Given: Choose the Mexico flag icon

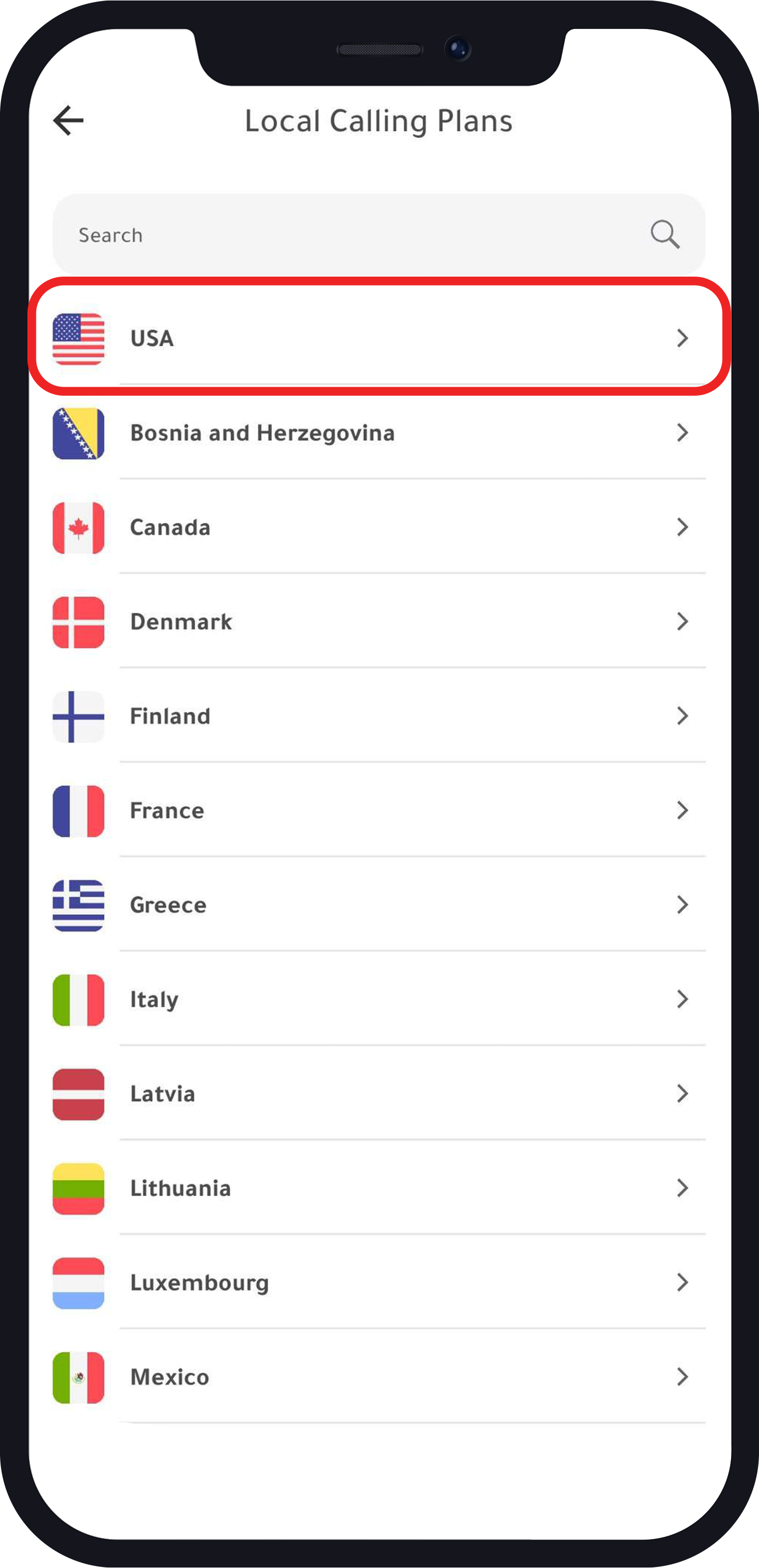Looking at the screenshot, I should coord(79,1377).
